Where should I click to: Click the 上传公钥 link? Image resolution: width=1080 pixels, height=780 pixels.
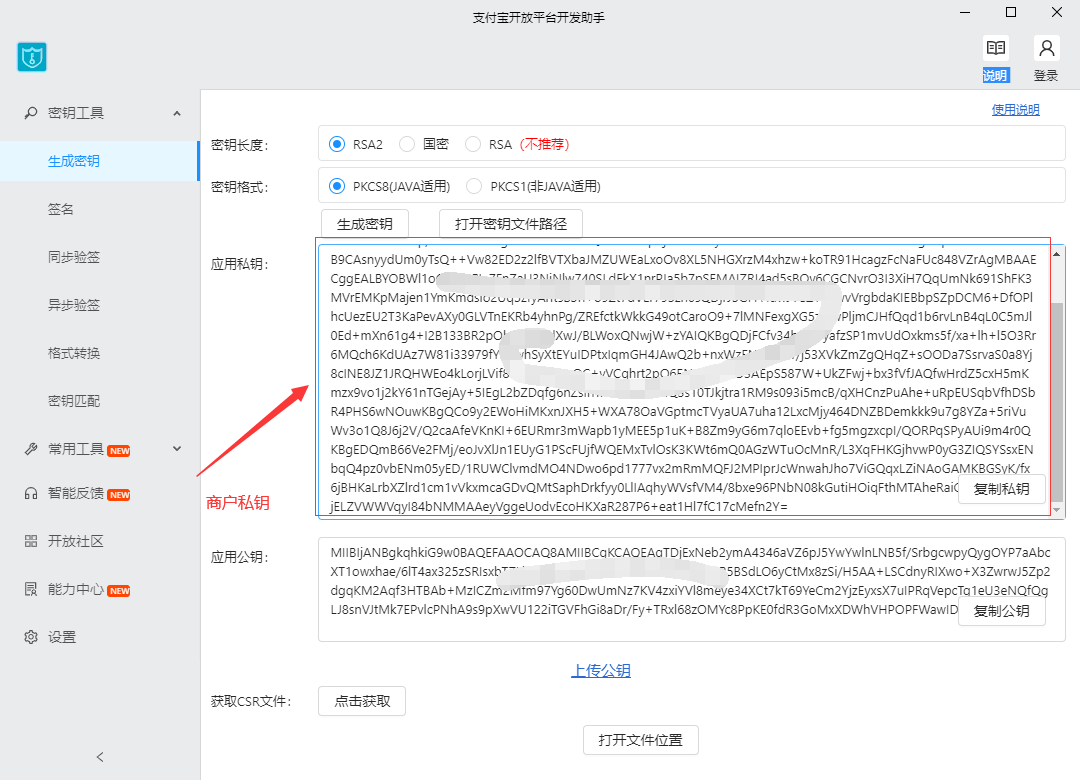[601, 670]
